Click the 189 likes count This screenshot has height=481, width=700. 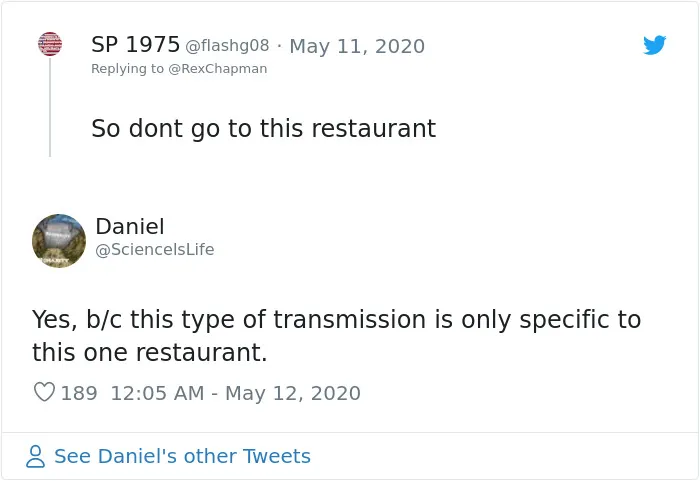[79, 393]
